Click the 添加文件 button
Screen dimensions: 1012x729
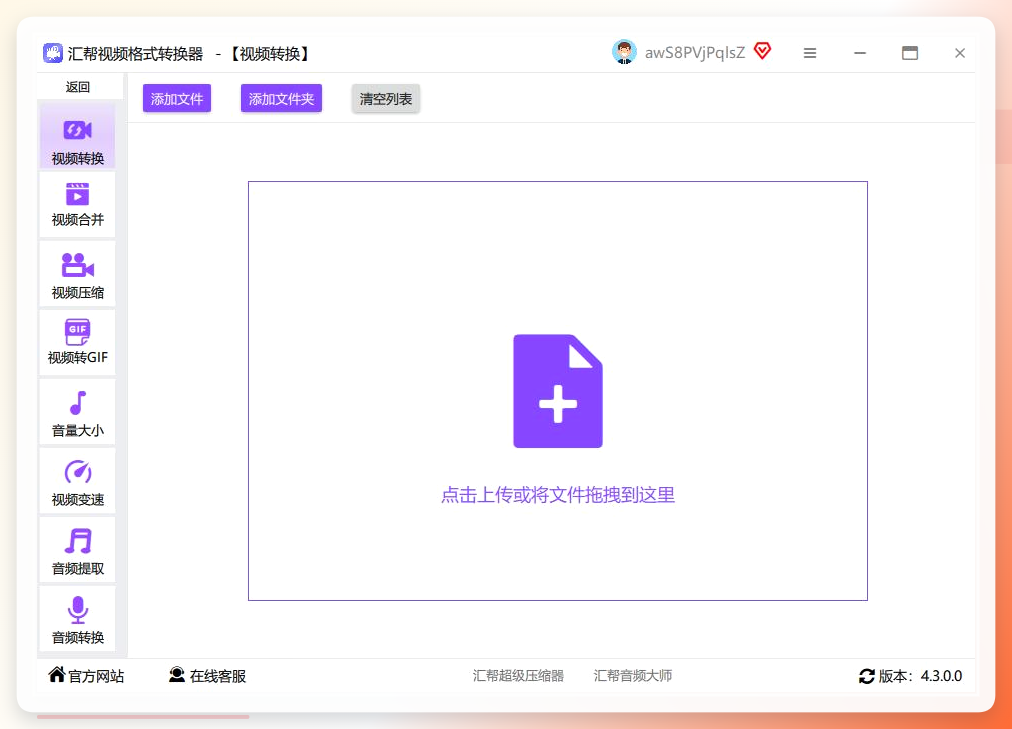tap(177, 99)
